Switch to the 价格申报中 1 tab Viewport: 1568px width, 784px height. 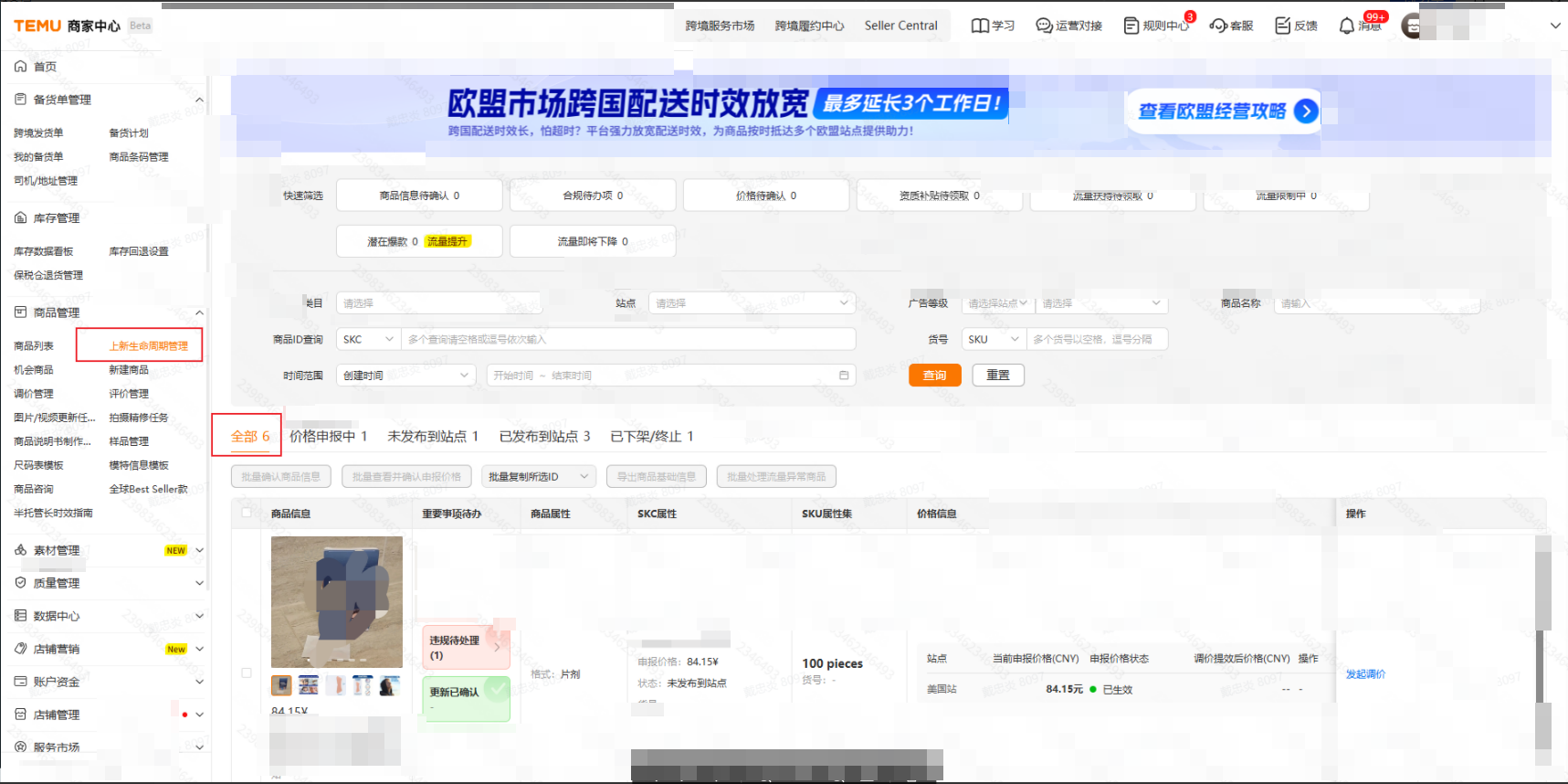point(328,437)
